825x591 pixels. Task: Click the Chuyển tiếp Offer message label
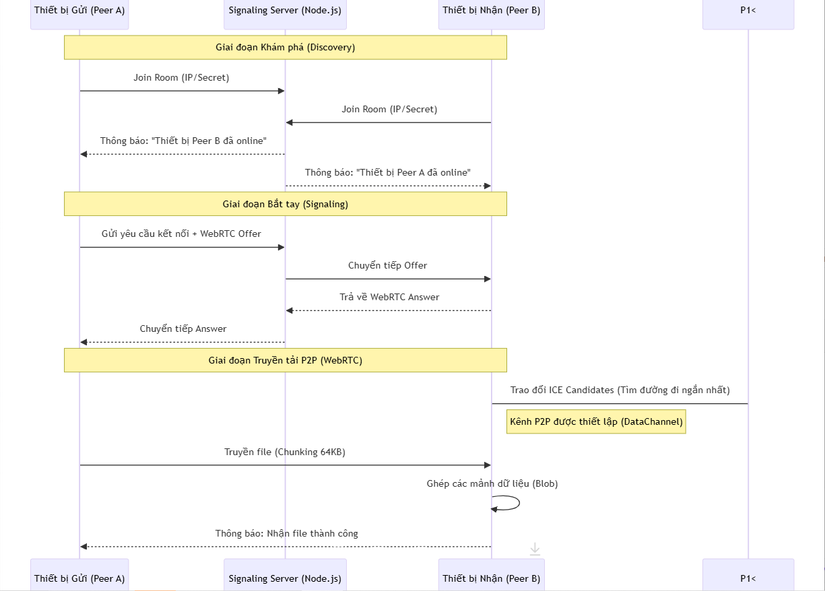point(387,266)
